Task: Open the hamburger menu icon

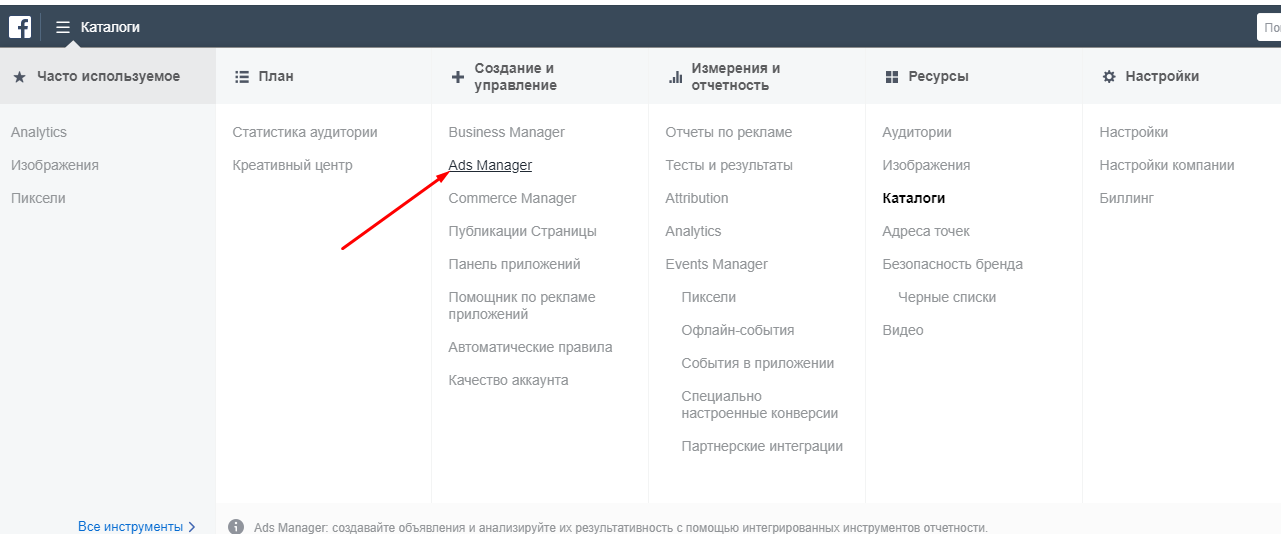Action: coord(63,27)
